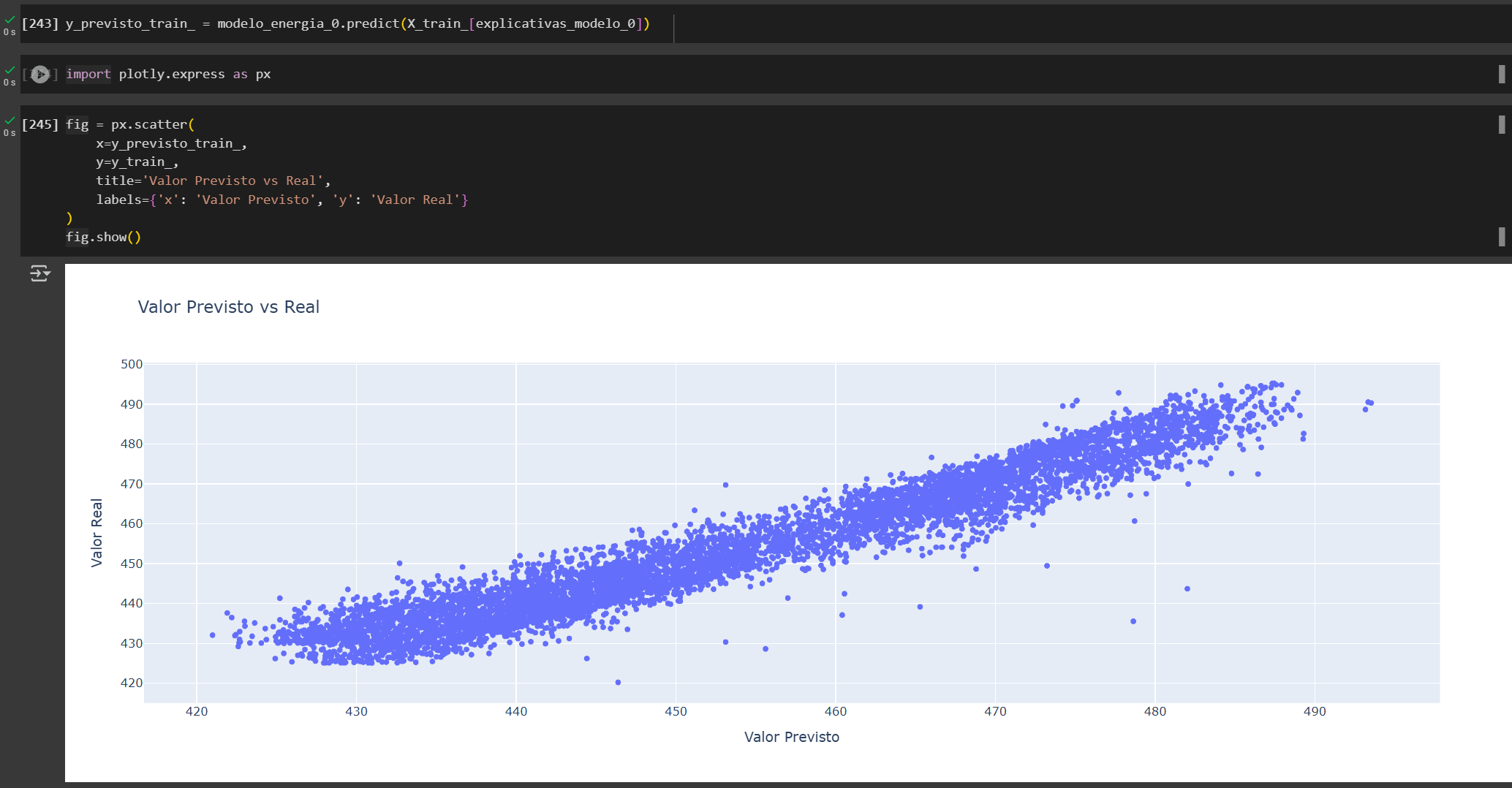Click the x-axis tick label 460
The width and height of the screenshot is (1512, 788).
(836, 711)
